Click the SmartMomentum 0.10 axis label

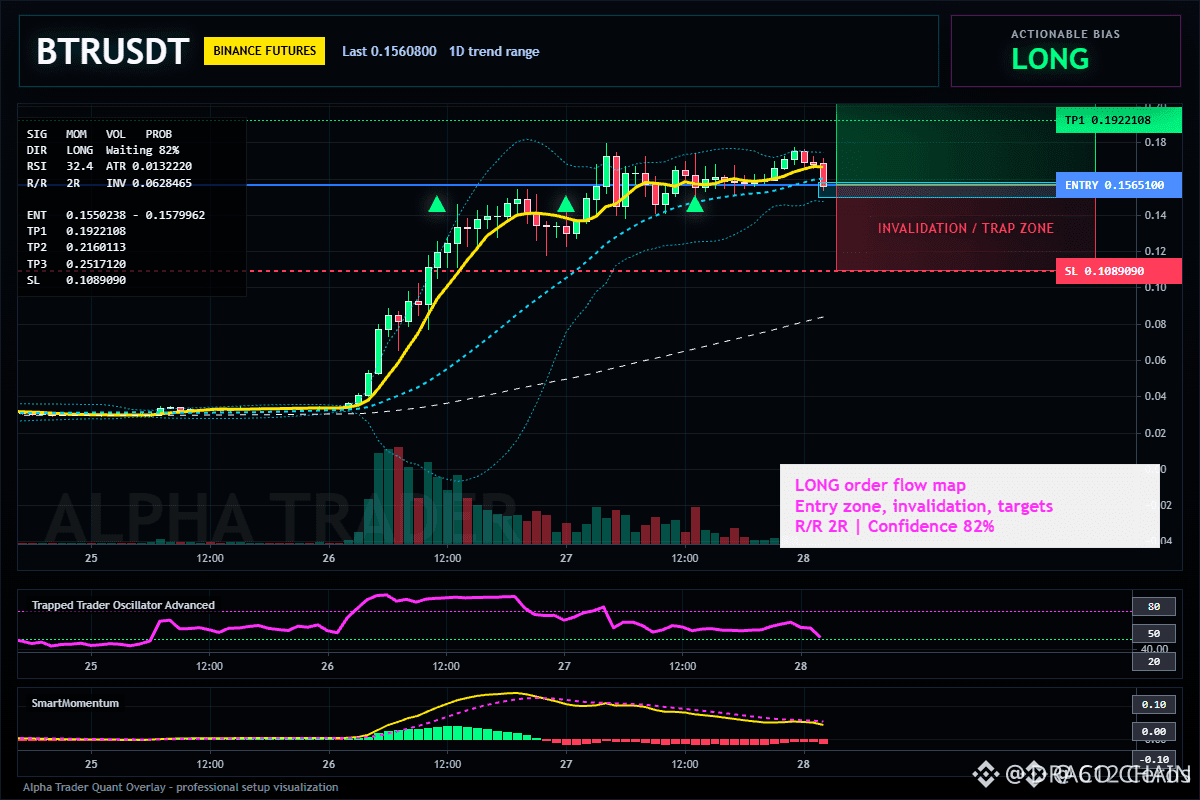click(x=1153, y=704)
